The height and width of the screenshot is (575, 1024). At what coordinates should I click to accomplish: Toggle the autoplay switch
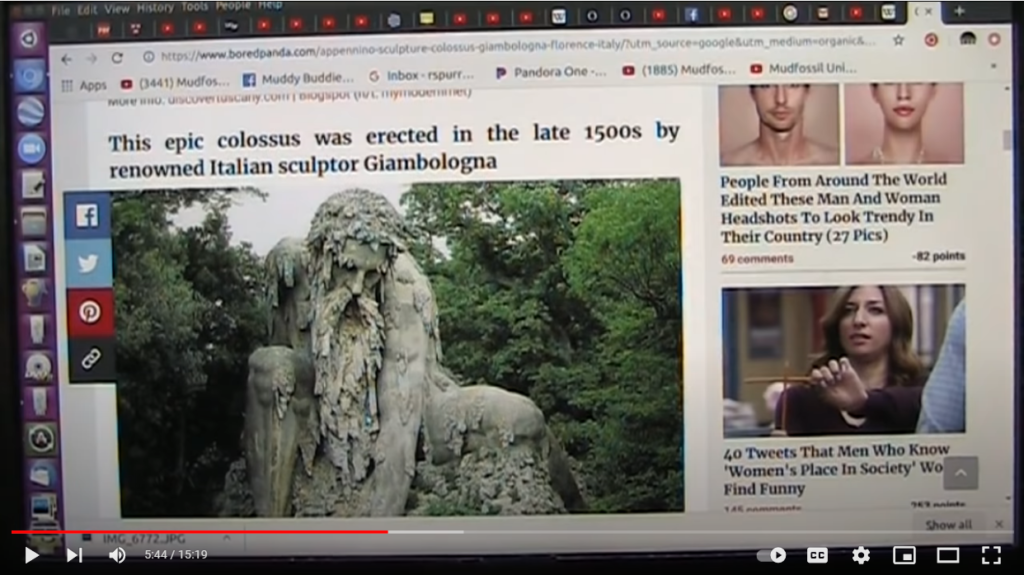click(x=771, y=555)
